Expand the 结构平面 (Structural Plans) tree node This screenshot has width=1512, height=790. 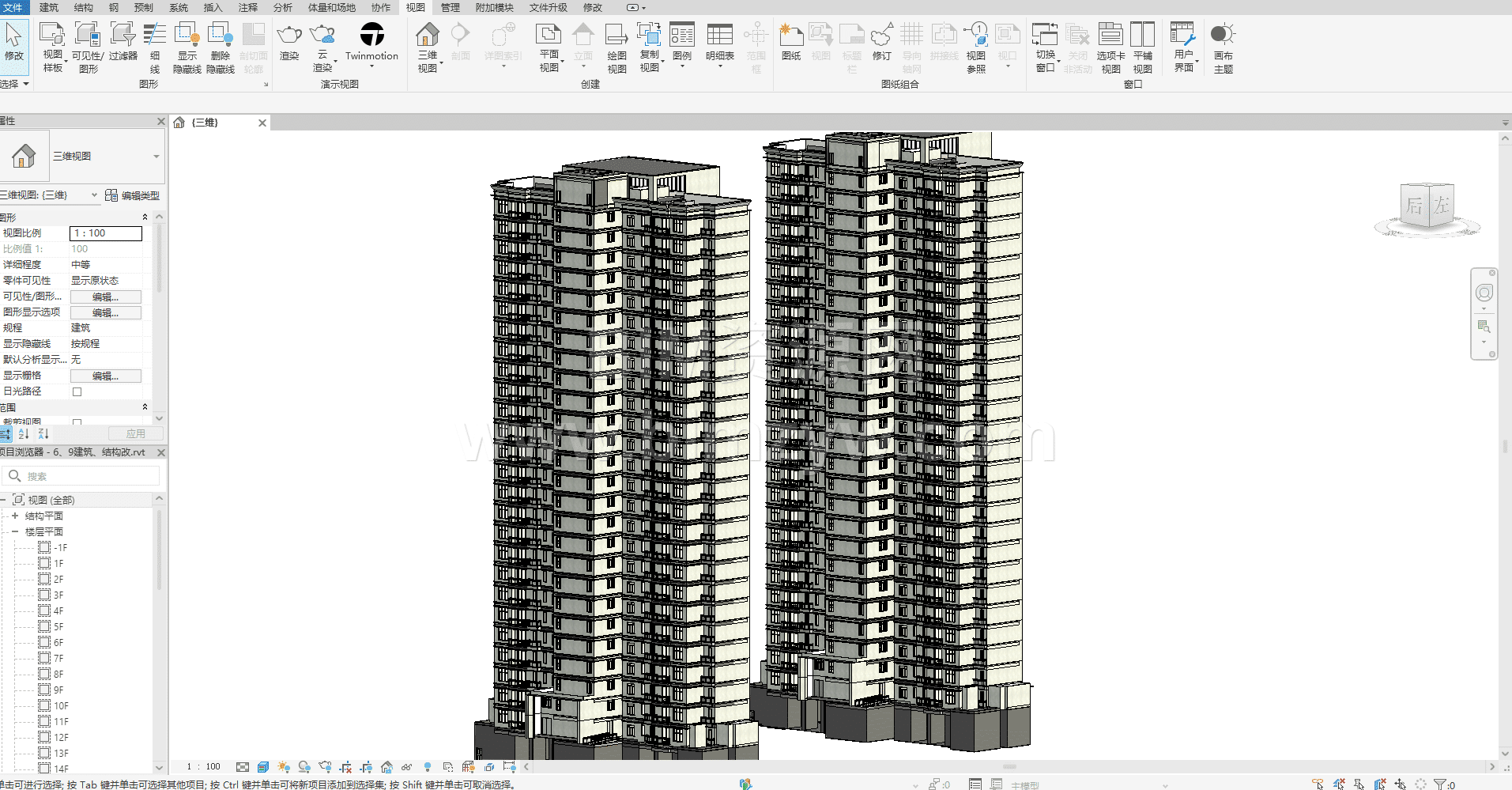click(x=14, y=516)
